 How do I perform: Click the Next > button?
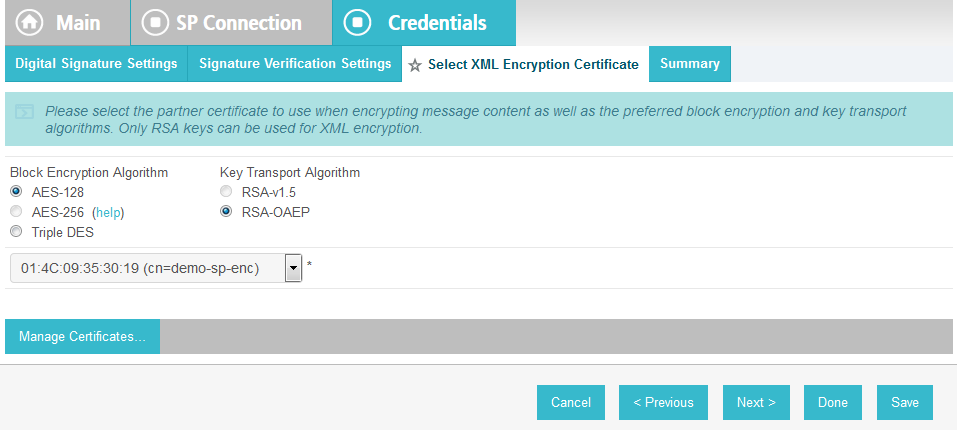tap(756, 403)
